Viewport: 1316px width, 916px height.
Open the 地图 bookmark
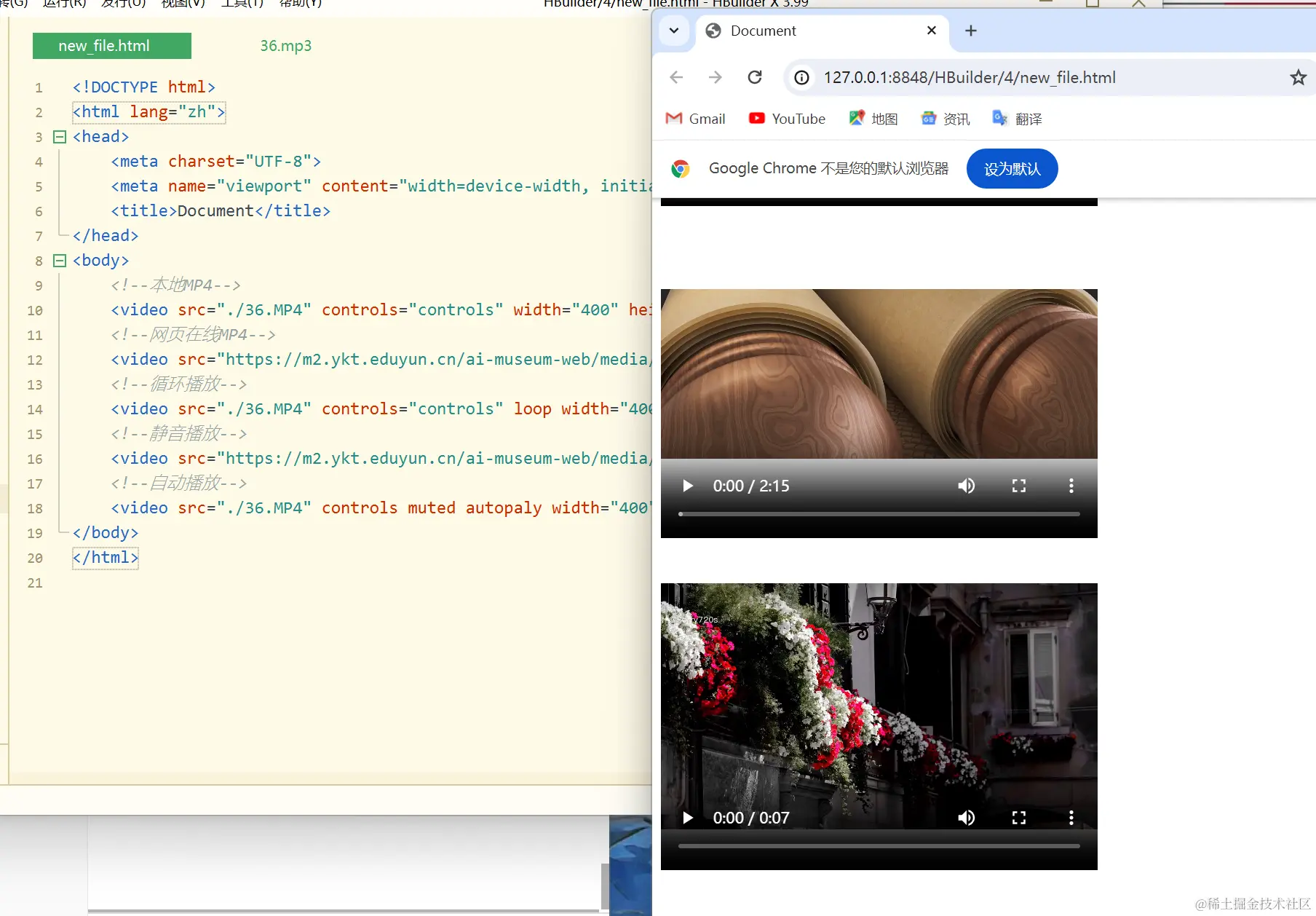(x=873, y=119)
